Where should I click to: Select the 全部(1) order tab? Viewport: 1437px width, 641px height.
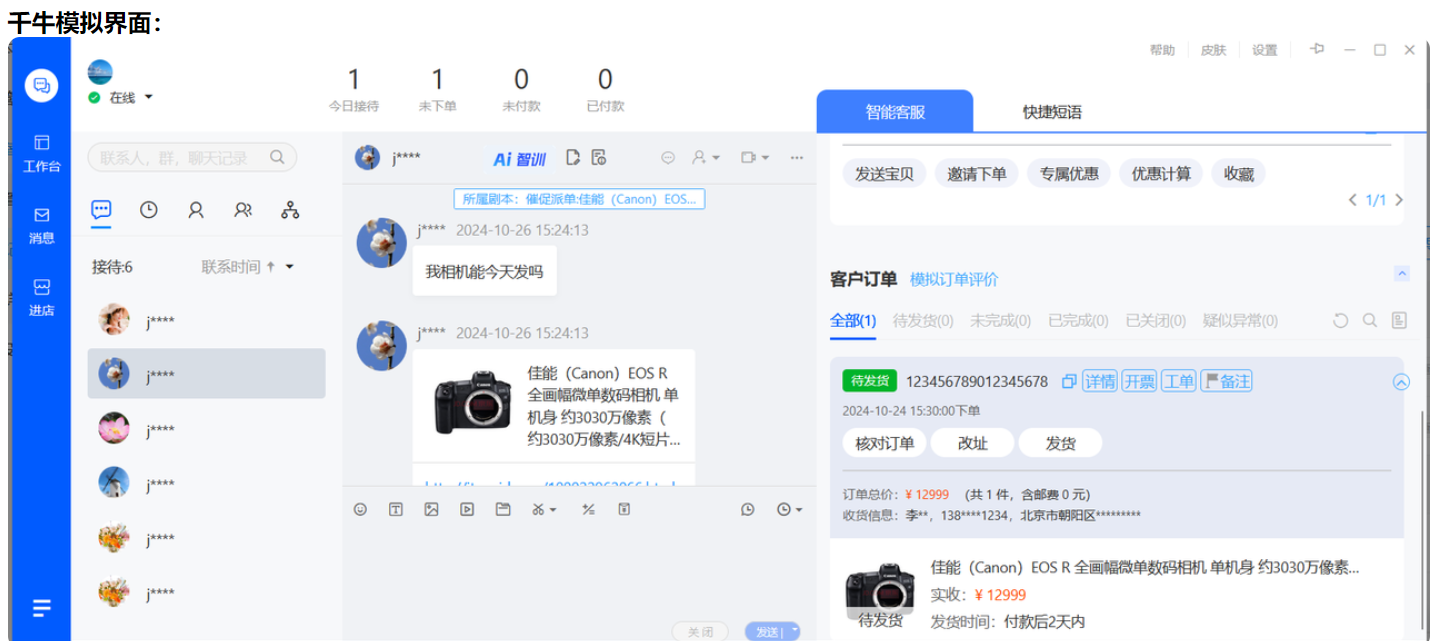click(x=853, y=321)
